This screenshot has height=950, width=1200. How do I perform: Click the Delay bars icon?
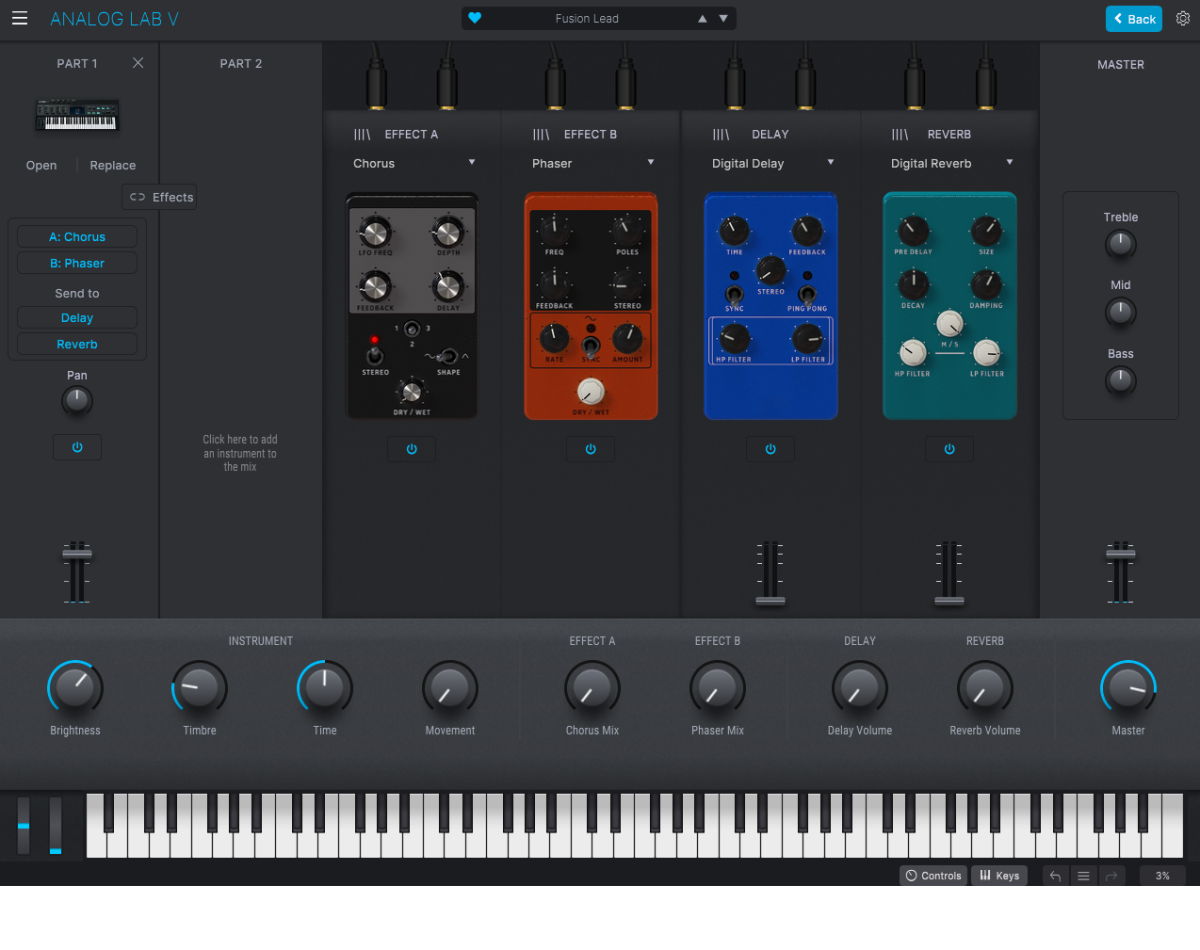pos(721,134)
